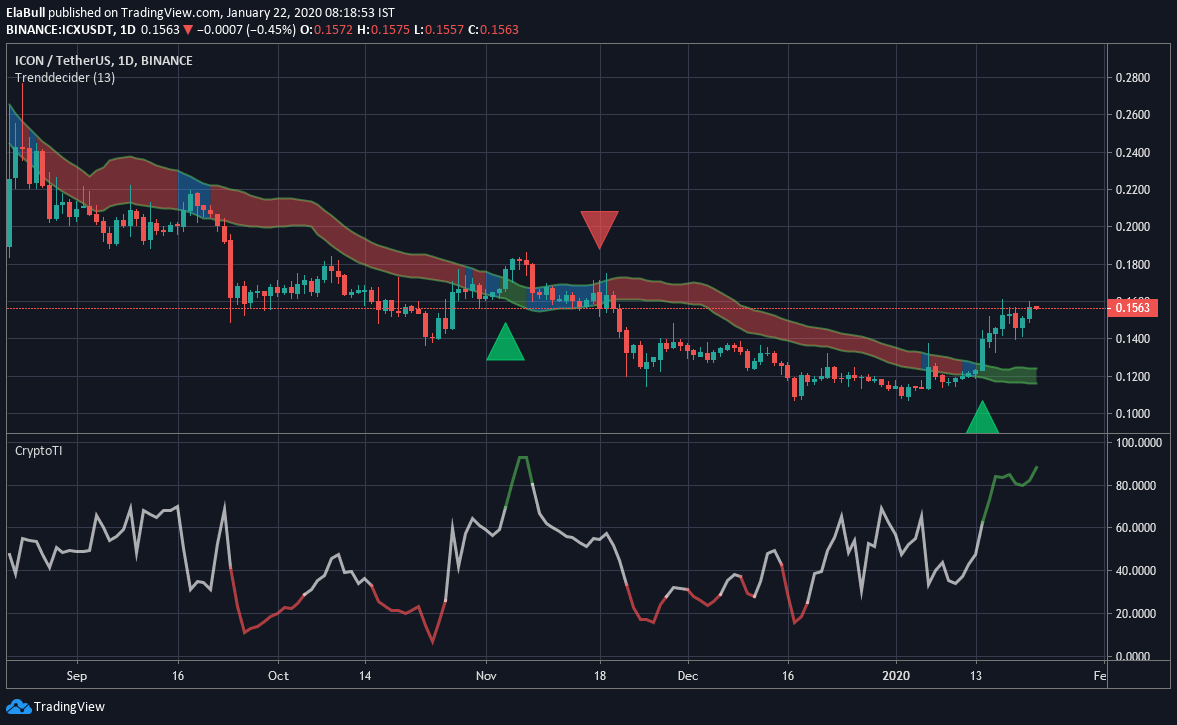Click the green up triangle near November
The height and width of the screenshot is (725, 1177).
[505, 341]
